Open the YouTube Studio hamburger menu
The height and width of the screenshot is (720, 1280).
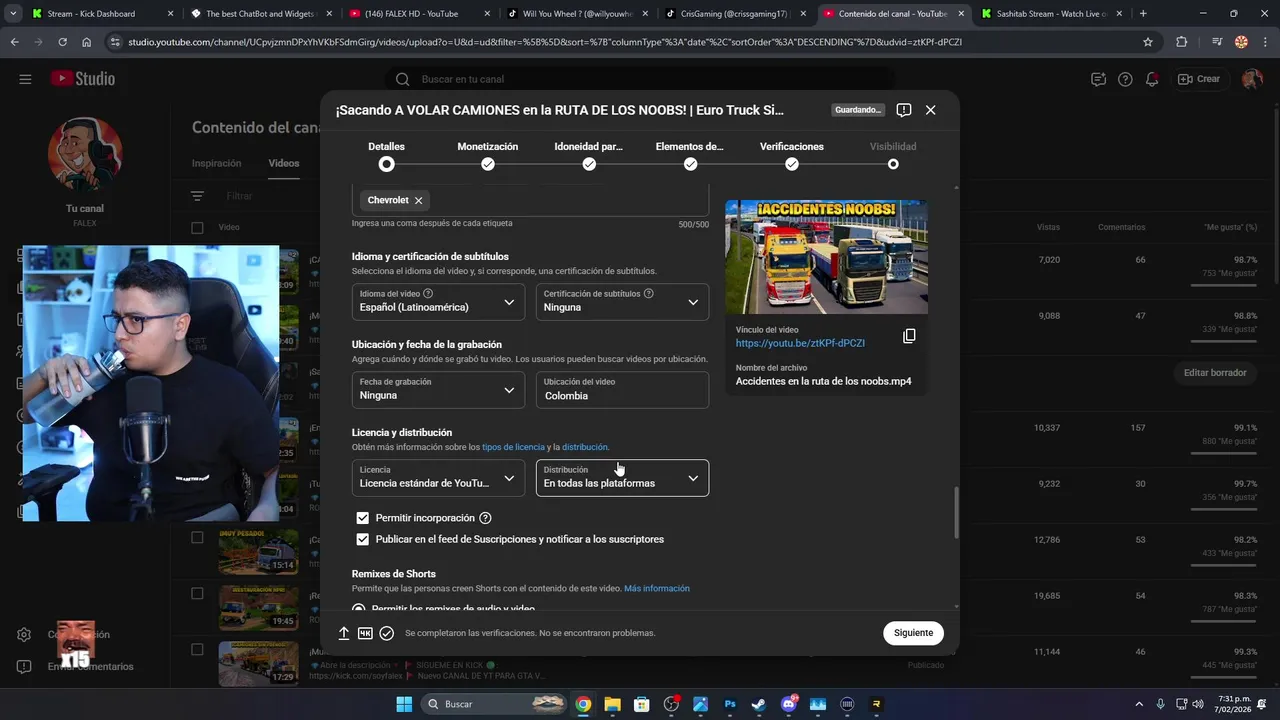25,79
